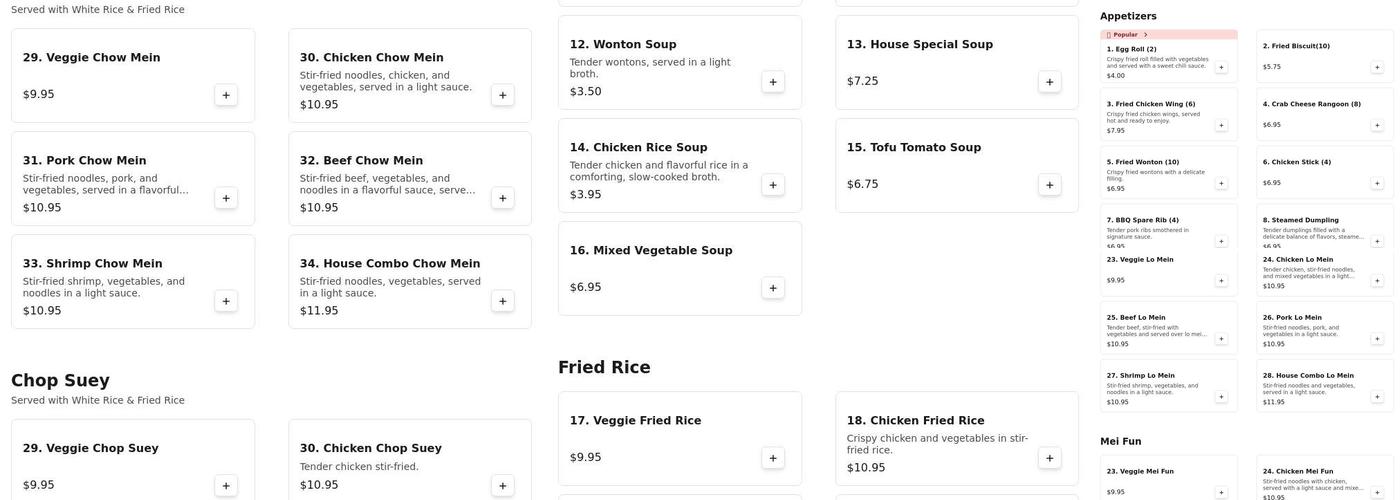This screenshot has height=500, width=1400.
Task: Add Chicken Fried Rice with plus button
Action: (1049, 458)
